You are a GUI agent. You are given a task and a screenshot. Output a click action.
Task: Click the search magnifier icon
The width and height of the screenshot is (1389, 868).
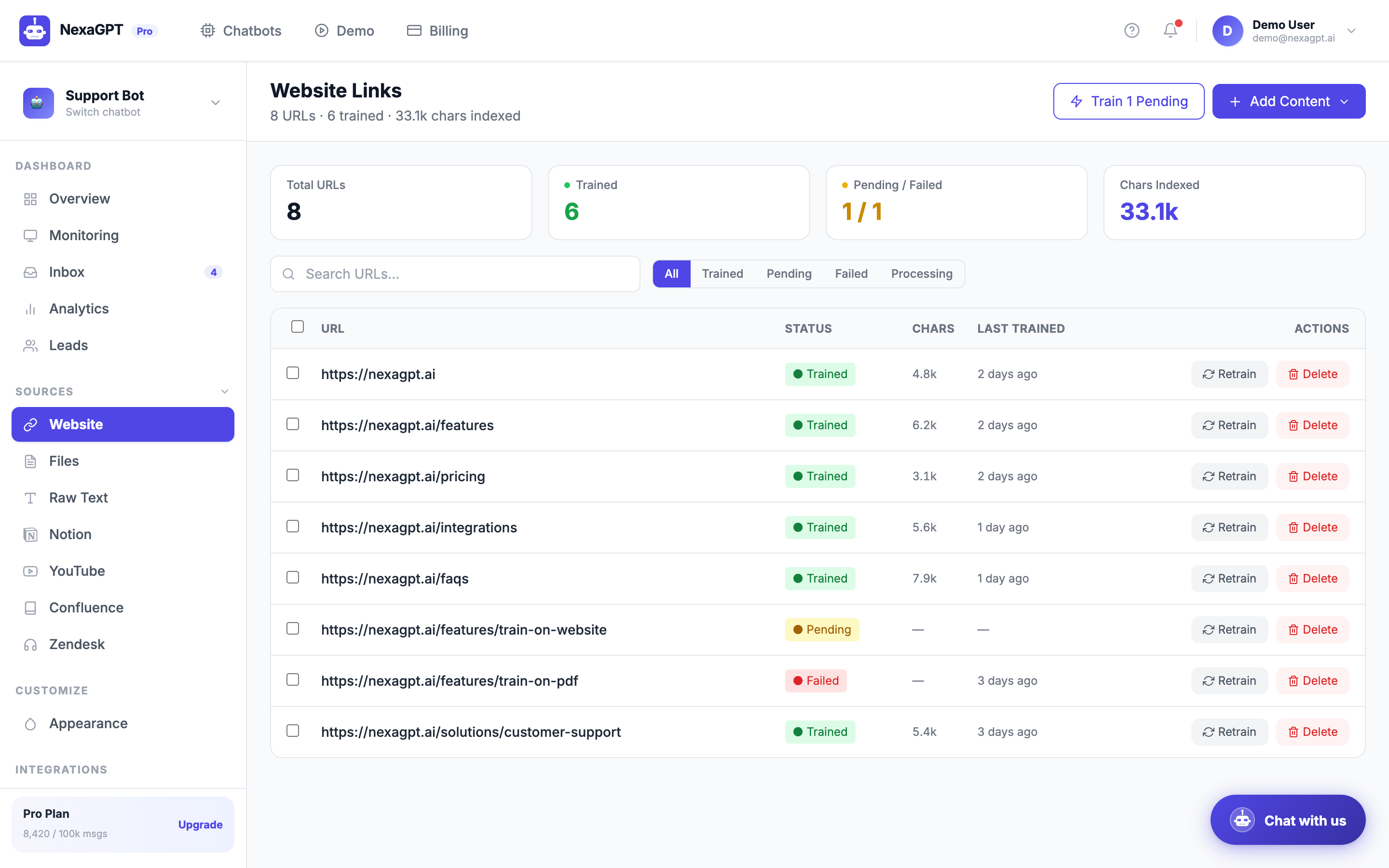289,274
